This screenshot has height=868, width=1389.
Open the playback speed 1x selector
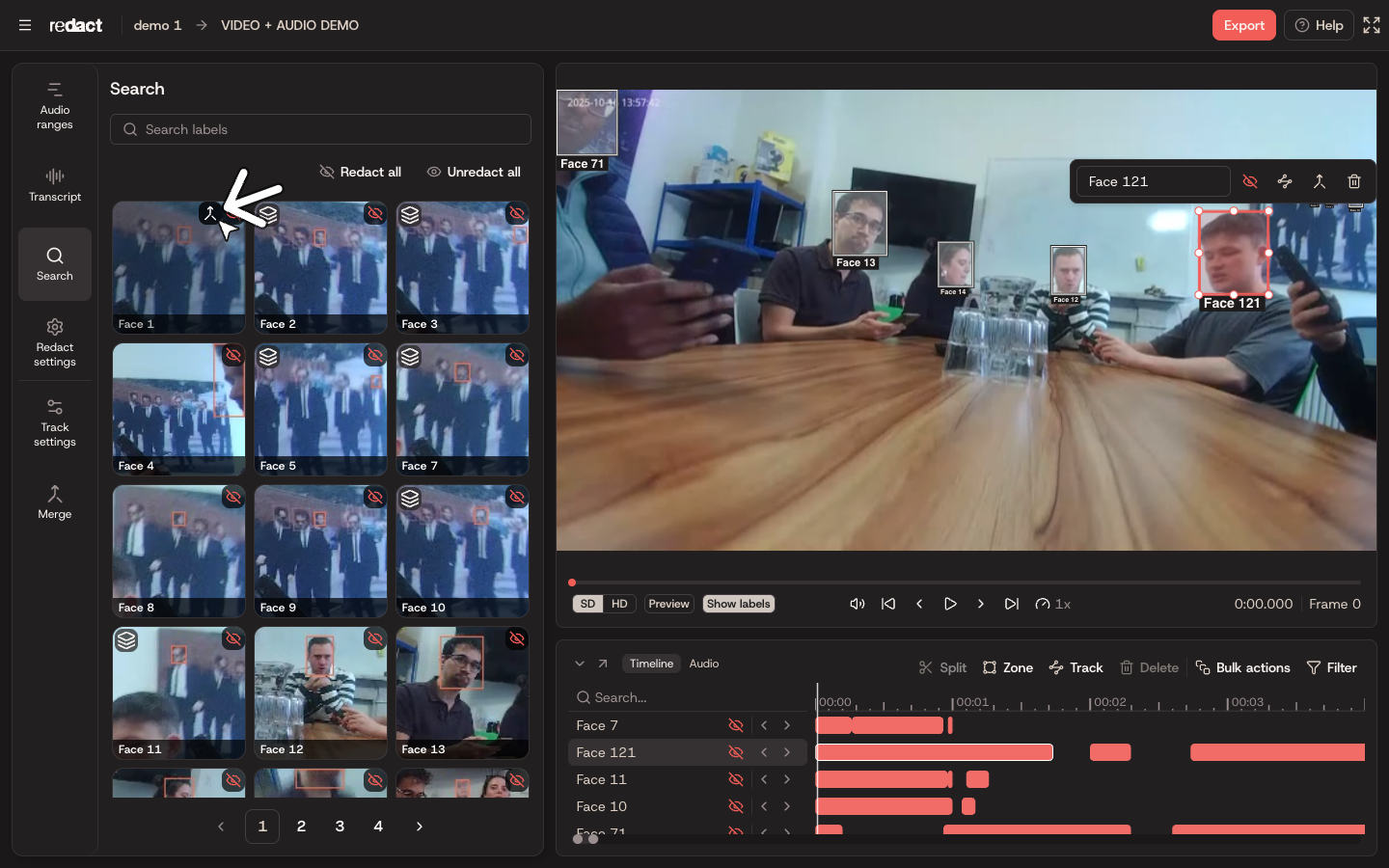(1053, 604)
